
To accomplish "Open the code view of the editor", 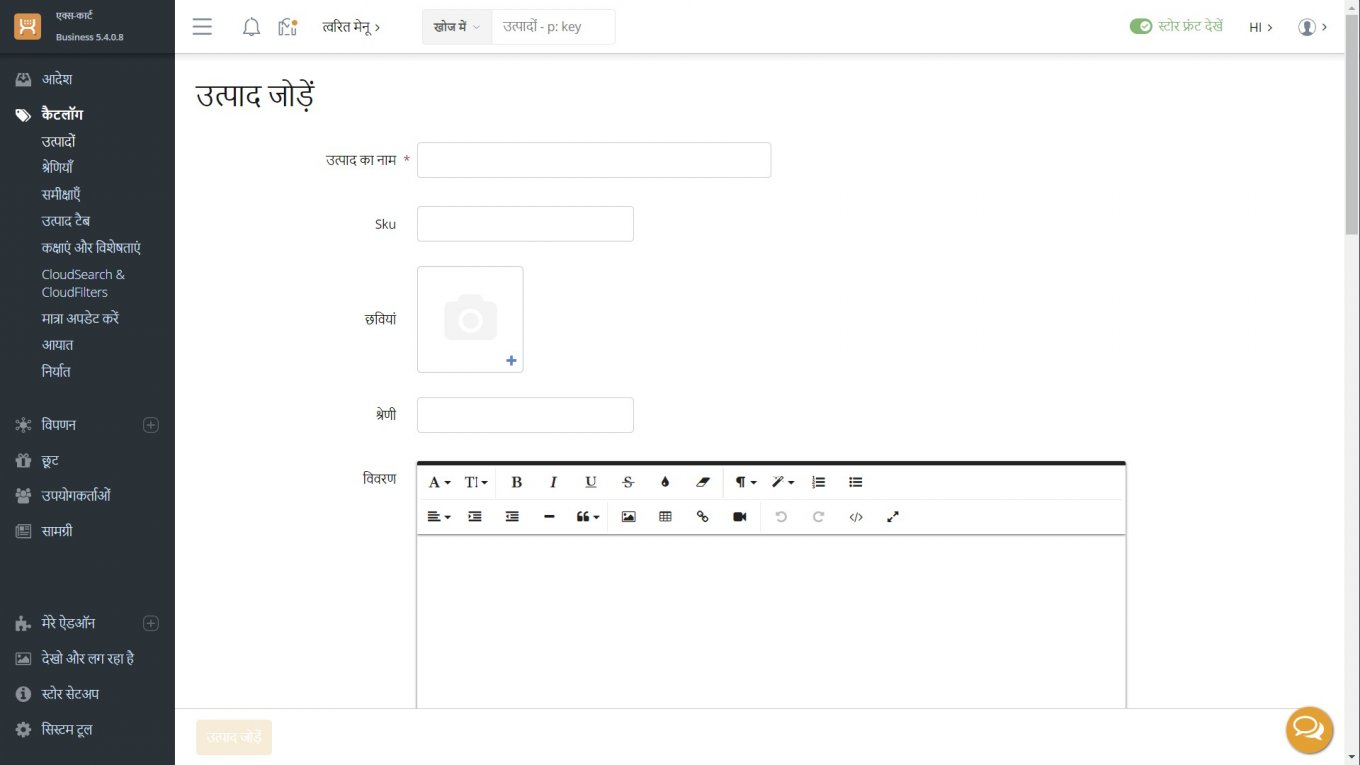I will (x=856, y=516).
